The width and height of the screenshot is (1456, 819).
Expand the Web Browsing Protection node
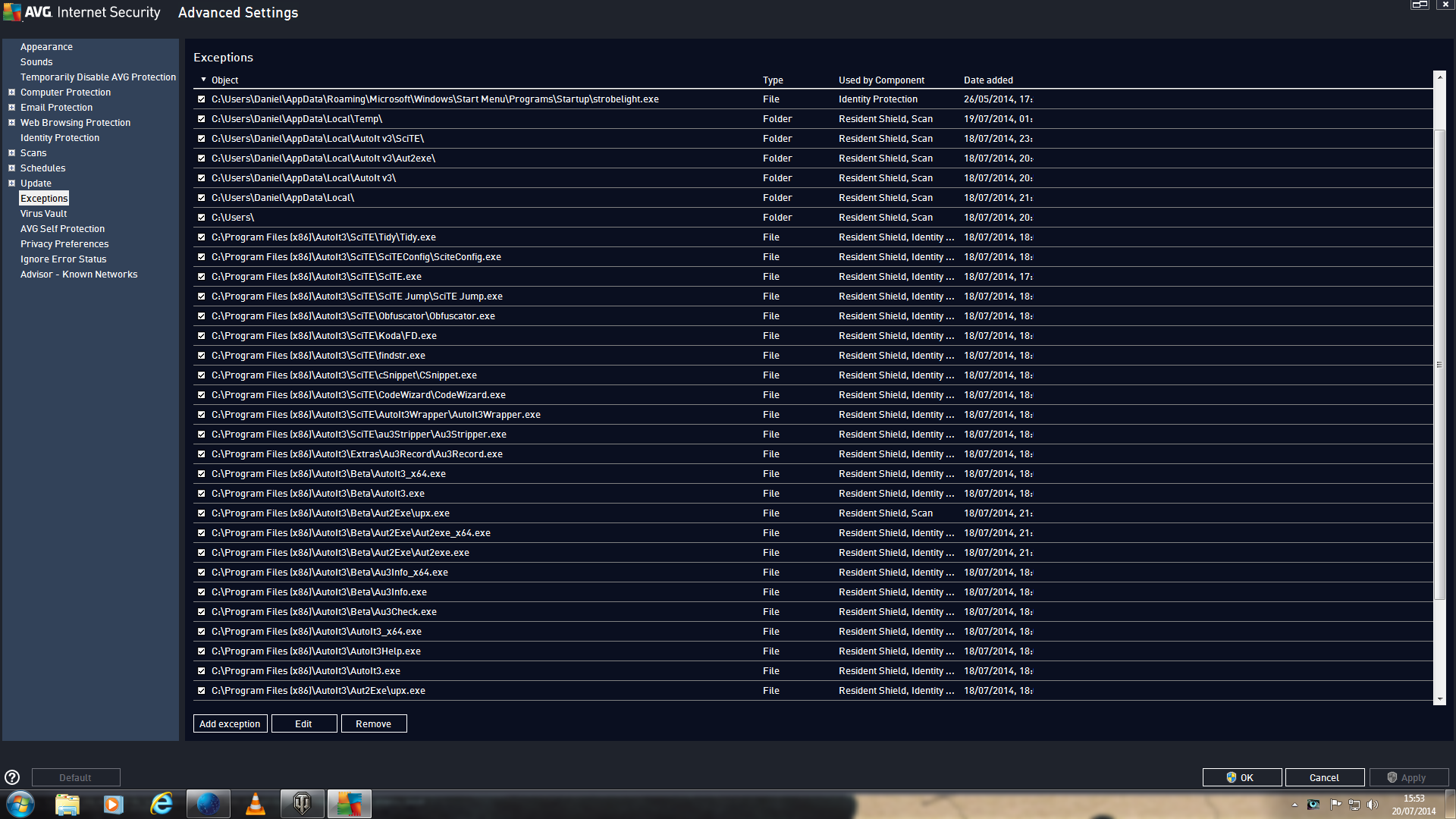coord(11,123)
